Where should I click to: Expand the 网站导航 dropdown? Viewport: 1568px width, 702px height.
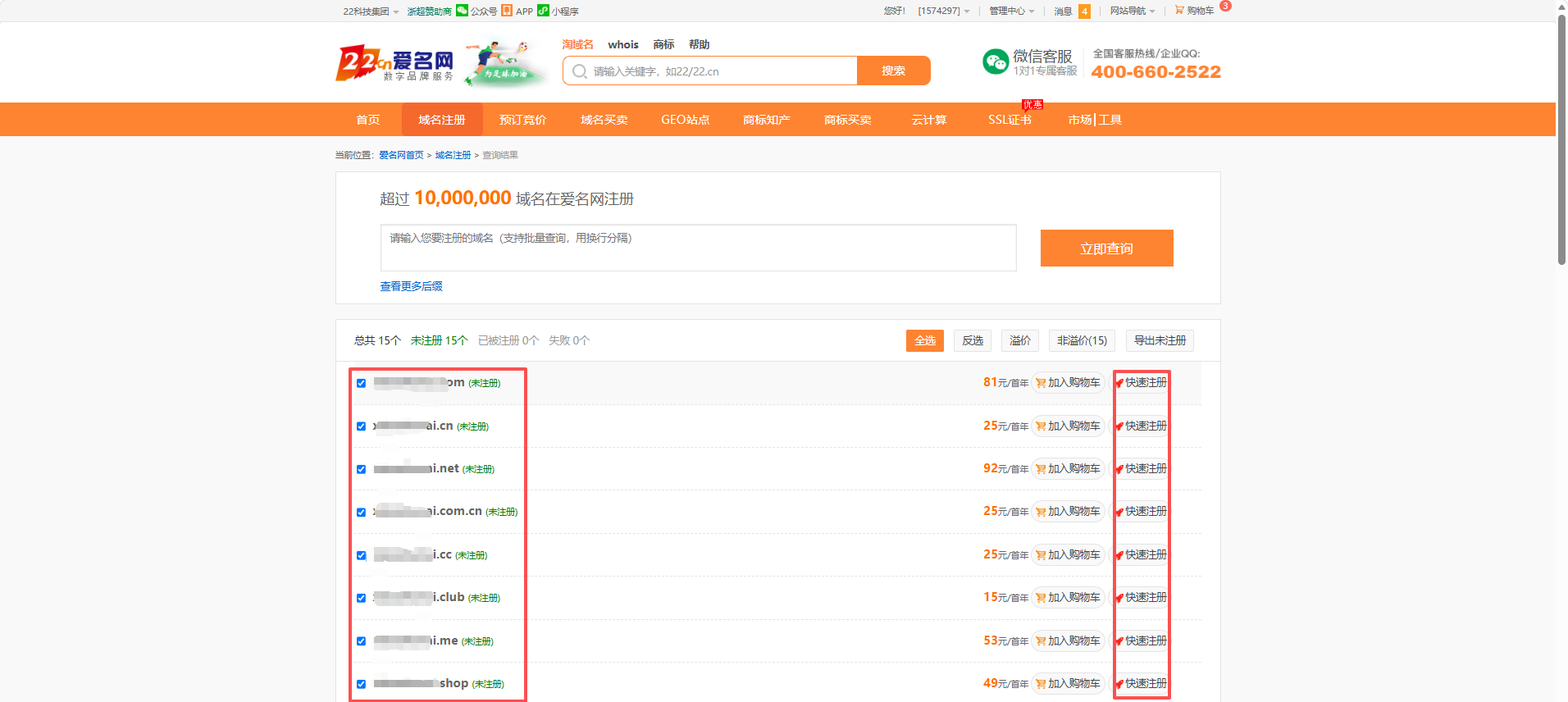coord(1133,11)
